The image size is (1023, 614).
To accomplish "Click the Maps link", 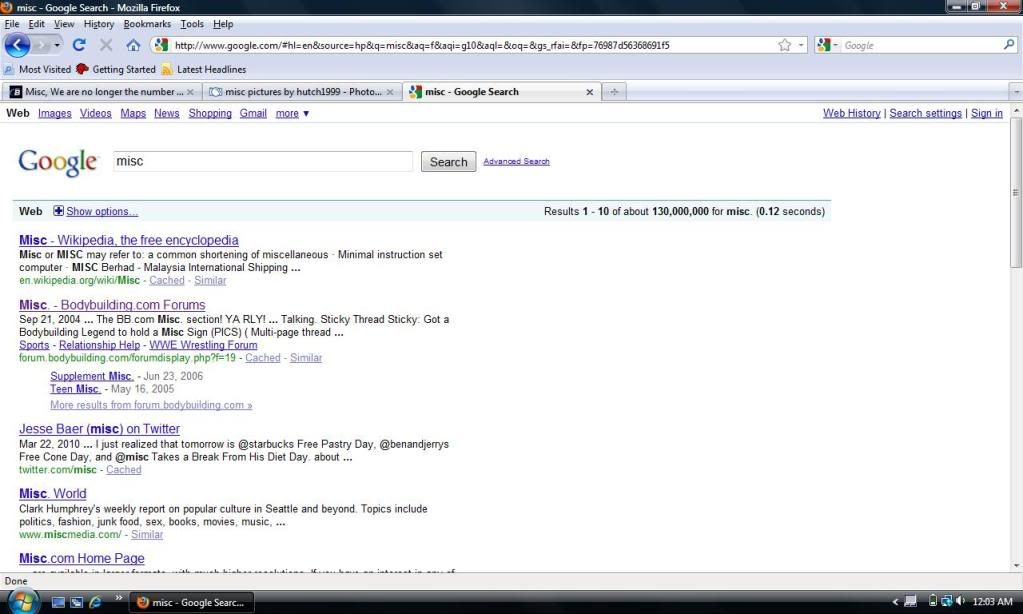I will [x=133, y=113].
